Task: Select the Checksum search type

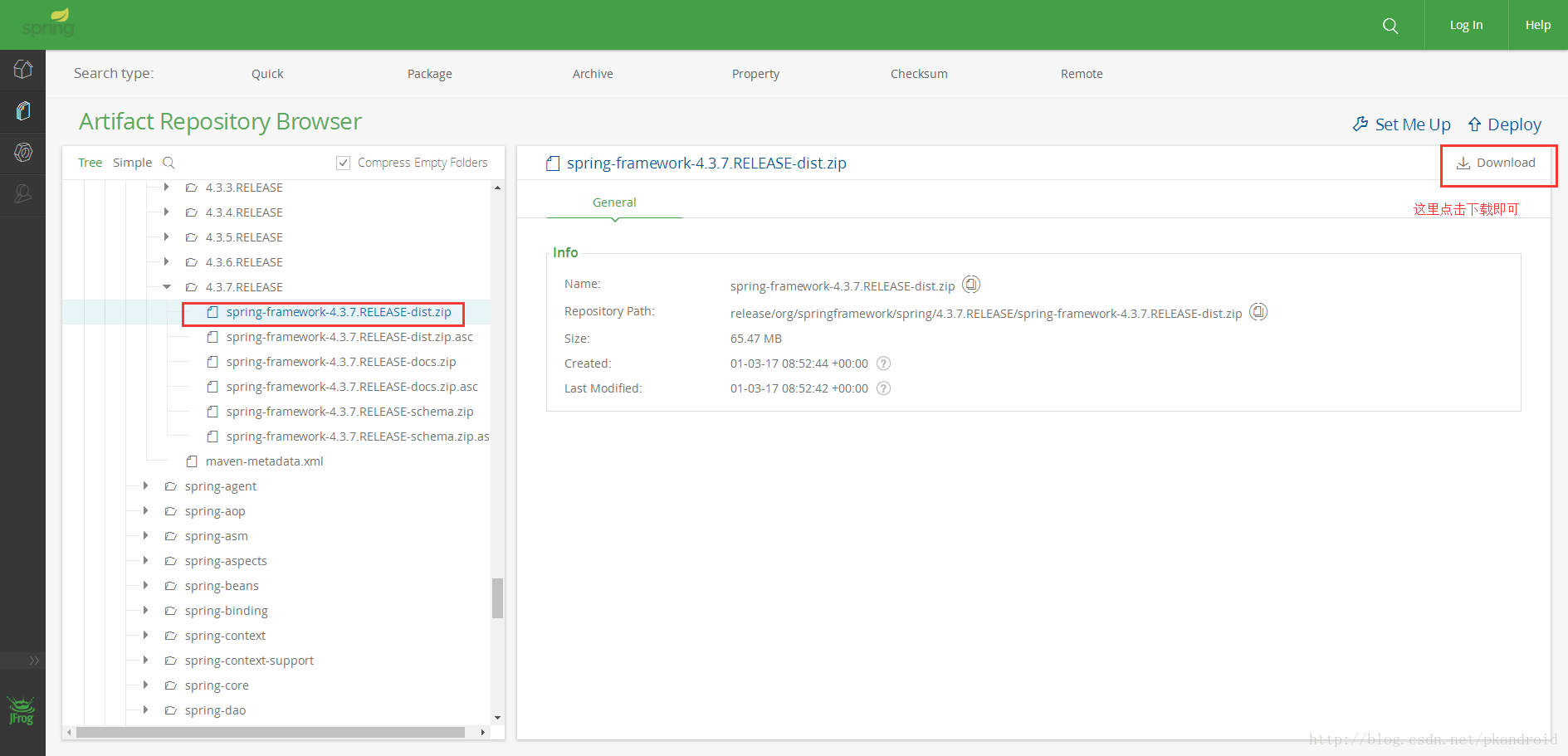Action: tap(919, 74)
